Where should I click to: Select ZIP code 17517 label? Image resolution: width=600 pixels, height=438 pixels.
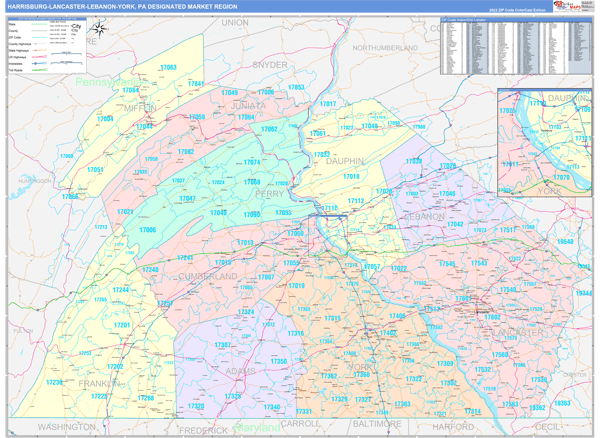click(508, 230)
